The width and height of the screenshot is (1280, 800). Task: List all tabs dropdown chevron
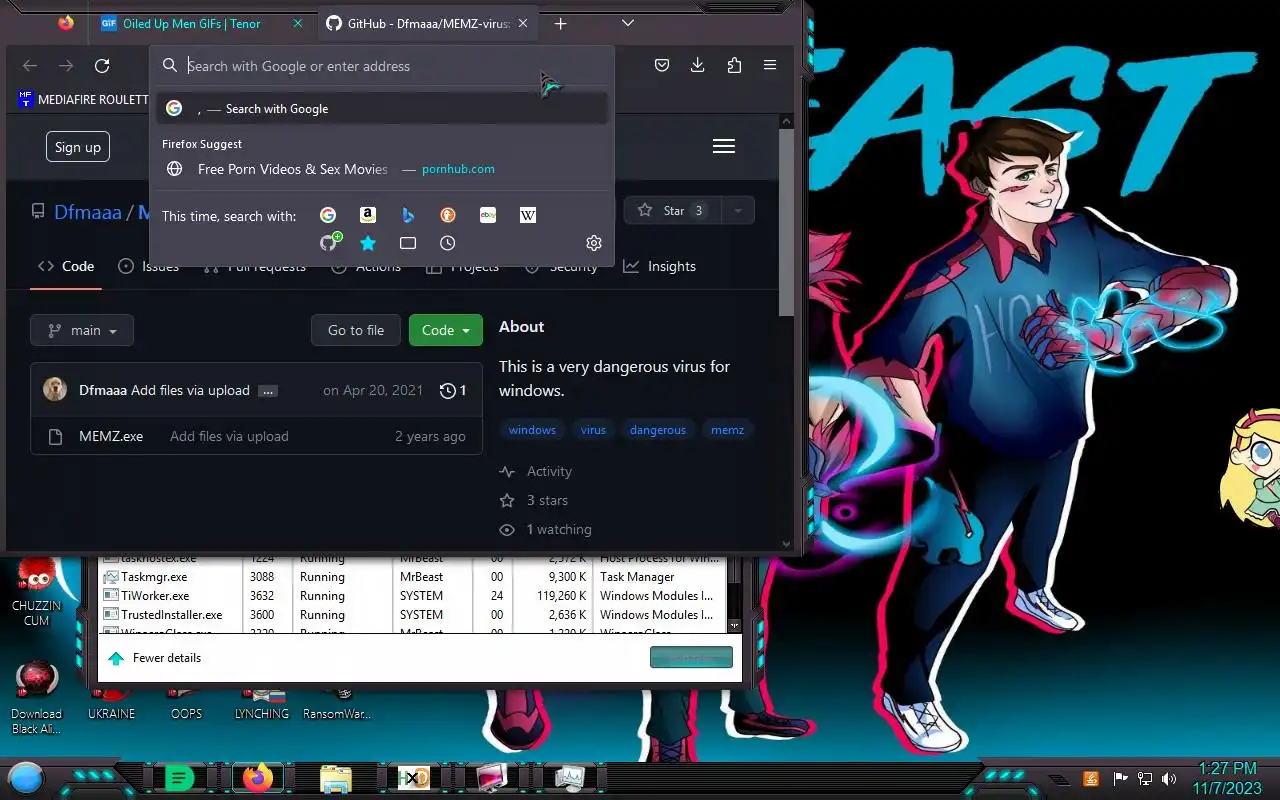click(628, 23)
